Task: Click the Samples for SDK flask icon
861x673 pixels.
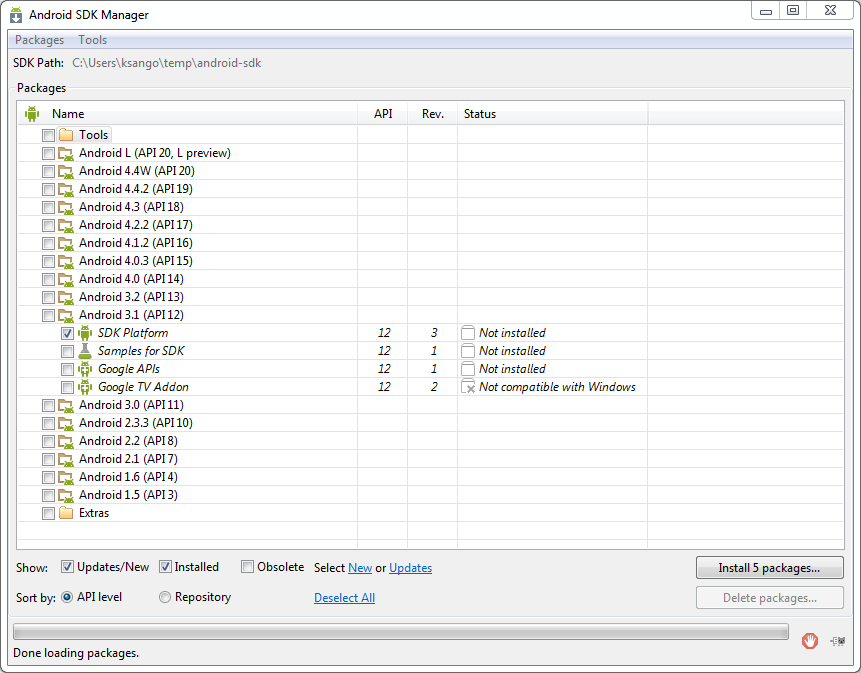Action: pos(85,351)
